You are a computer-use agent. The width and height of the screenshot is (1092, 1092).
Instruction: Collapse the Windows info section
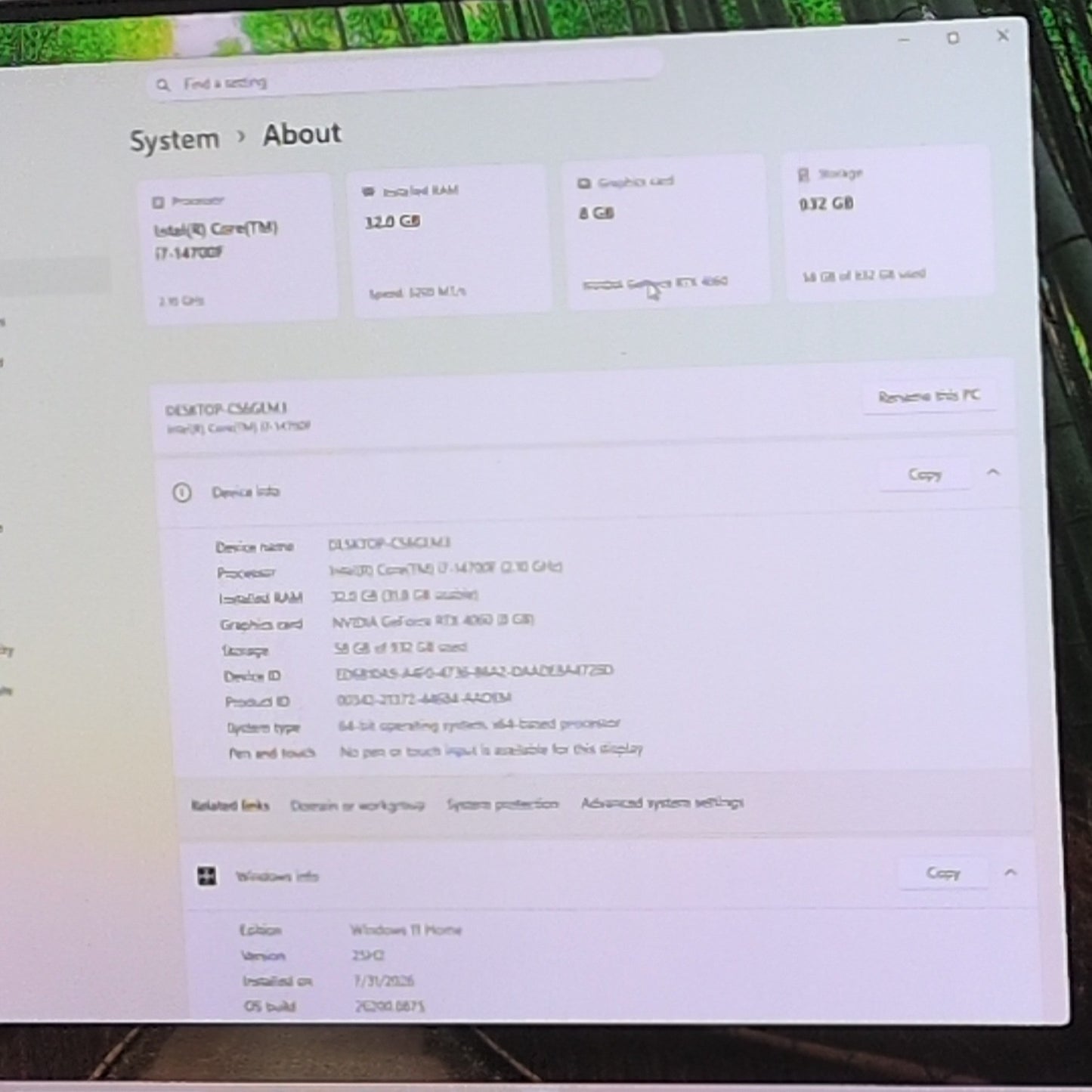[1010, 872]
